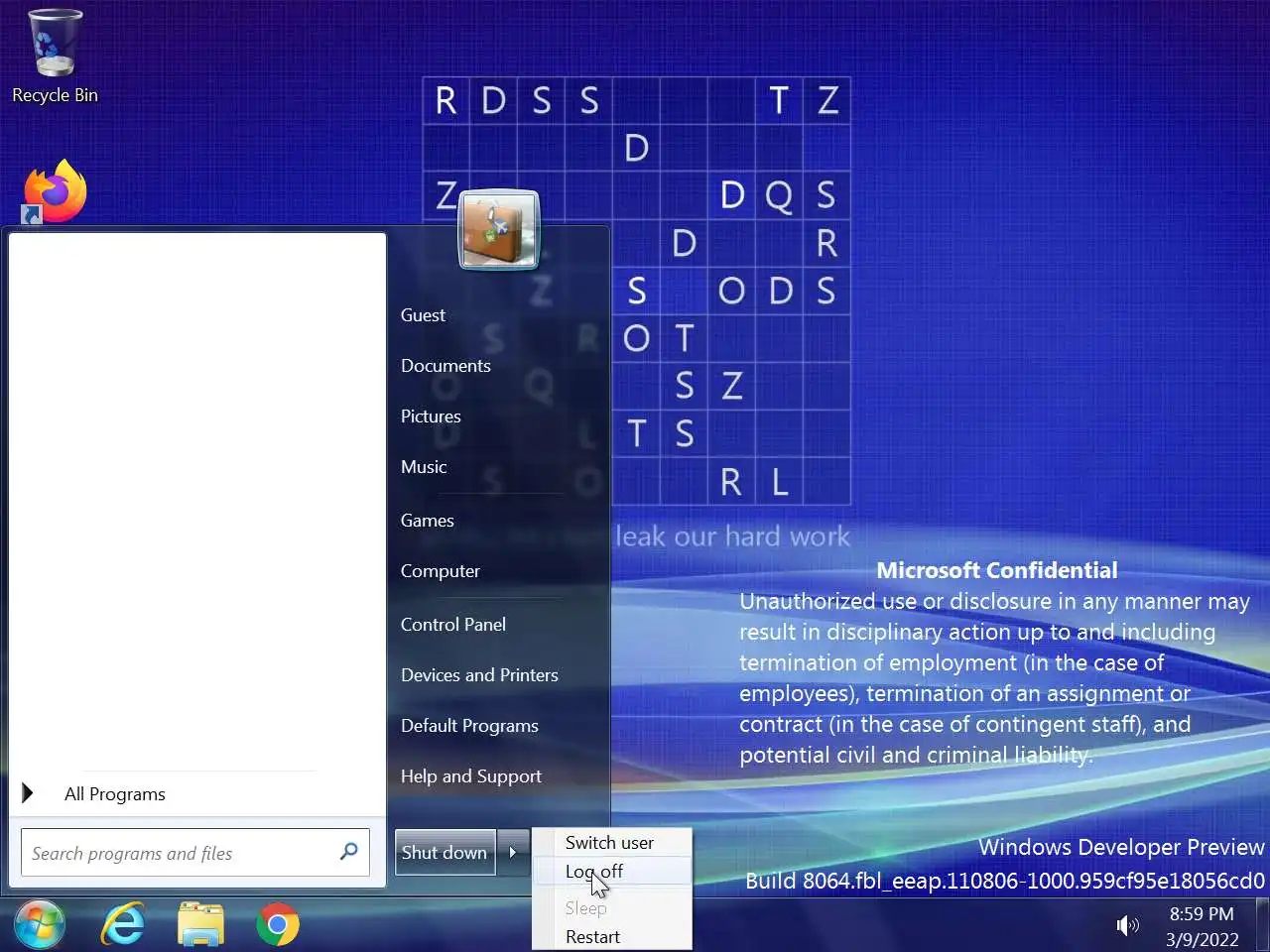The image size is (1270, 952).
Task: Select Restart from power menu
Action: [x=611, y=936]
